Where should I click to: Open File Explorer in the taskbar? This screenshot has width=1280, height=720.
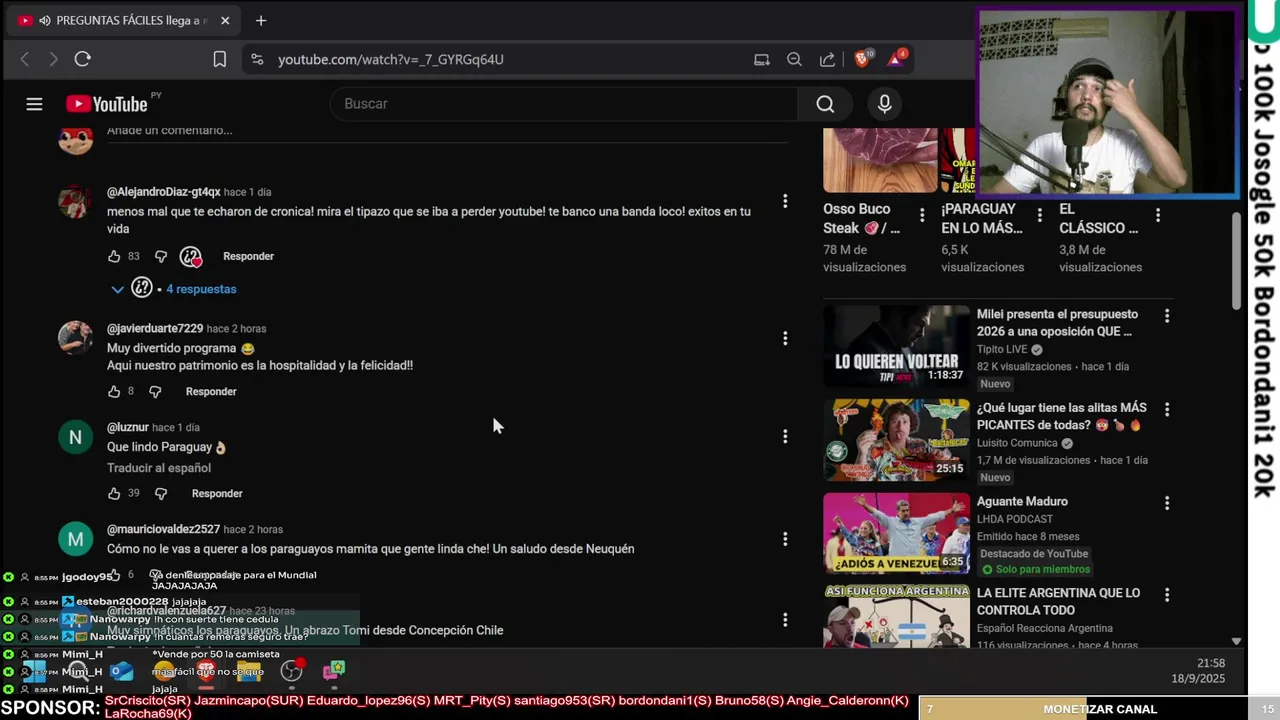click(249, 671)
